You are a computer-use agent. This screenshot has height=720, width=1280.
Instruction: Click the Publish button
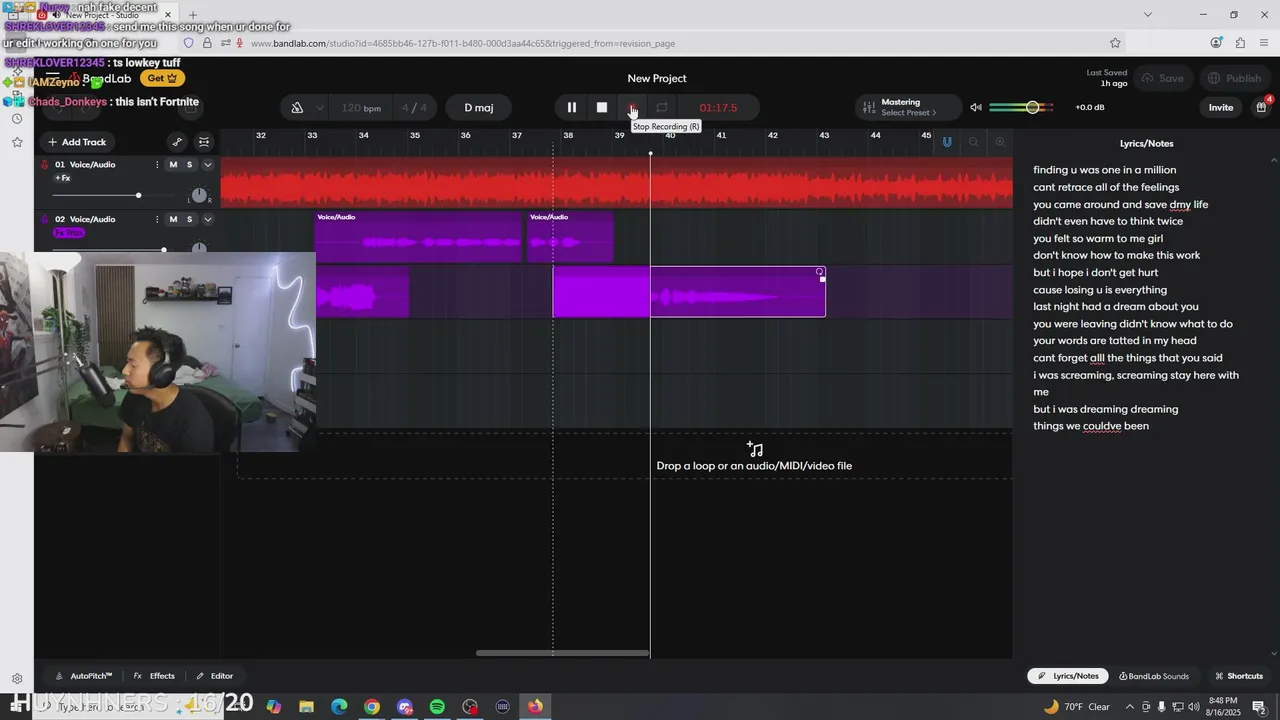coord(1235,78)
